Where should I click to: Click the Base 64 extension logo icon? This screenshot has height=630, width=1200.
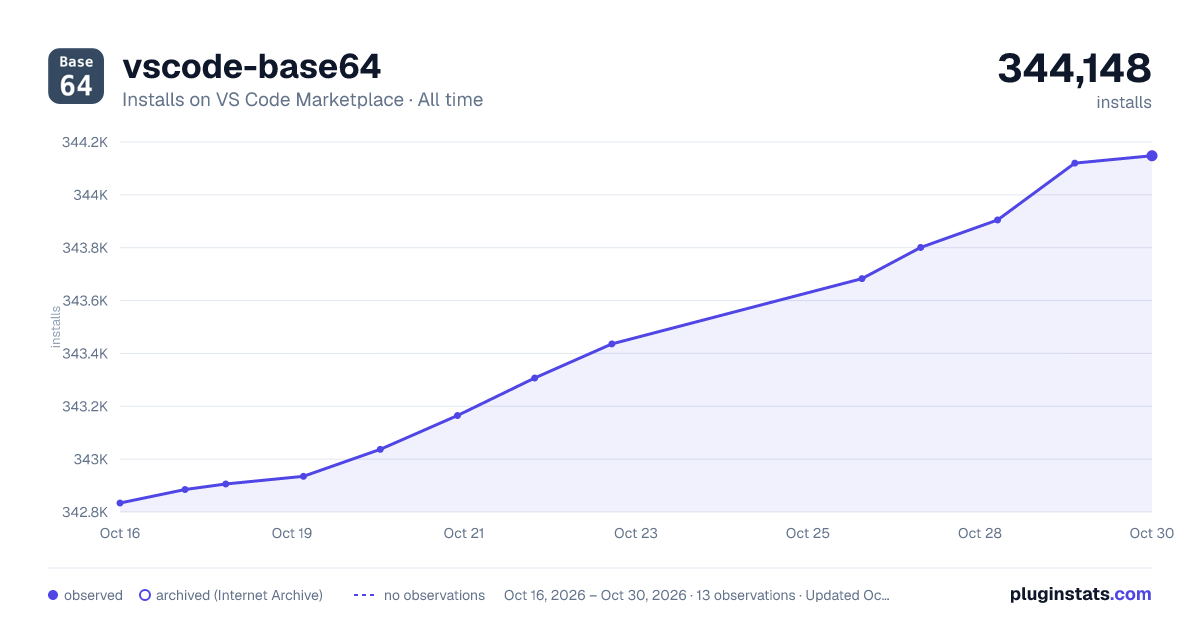pyautogui.click(x=76, y=76)
